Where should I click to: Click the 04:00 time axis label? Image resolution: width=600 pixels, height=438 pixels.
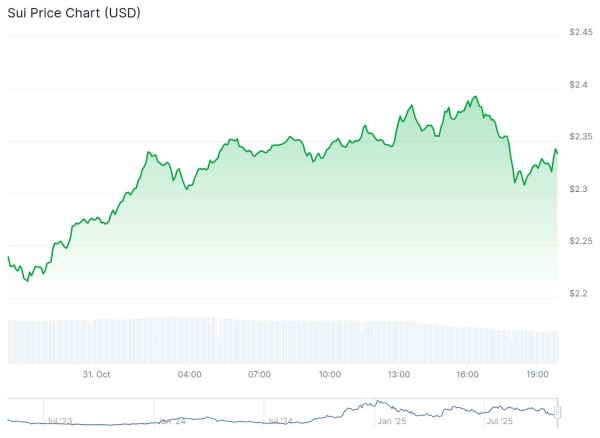189,374
